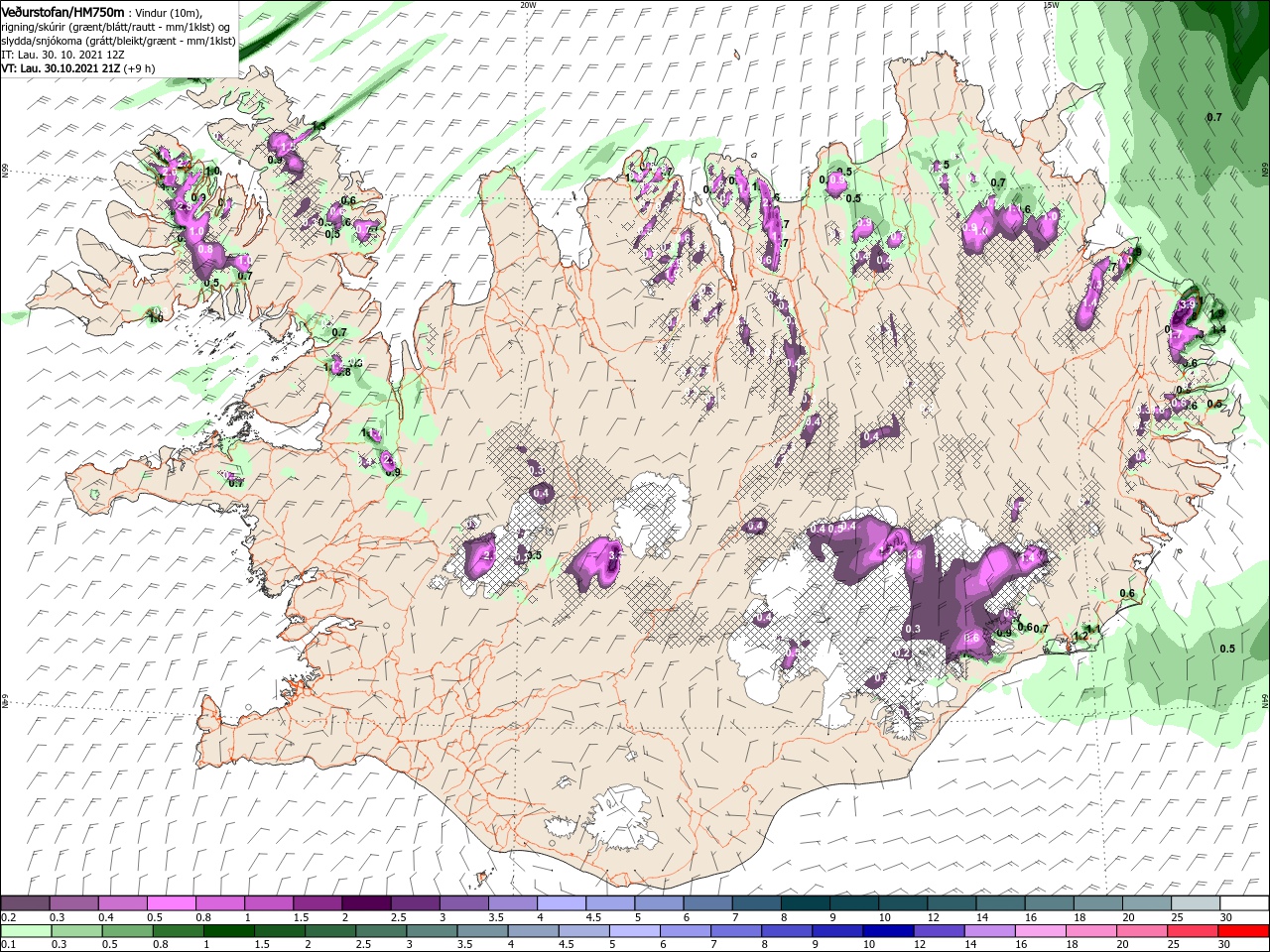The height and width of the screenshot is (952, 1270).
Task: Pick snow-row legend swatch between 4.5 and 5
Action: (610, 902)
